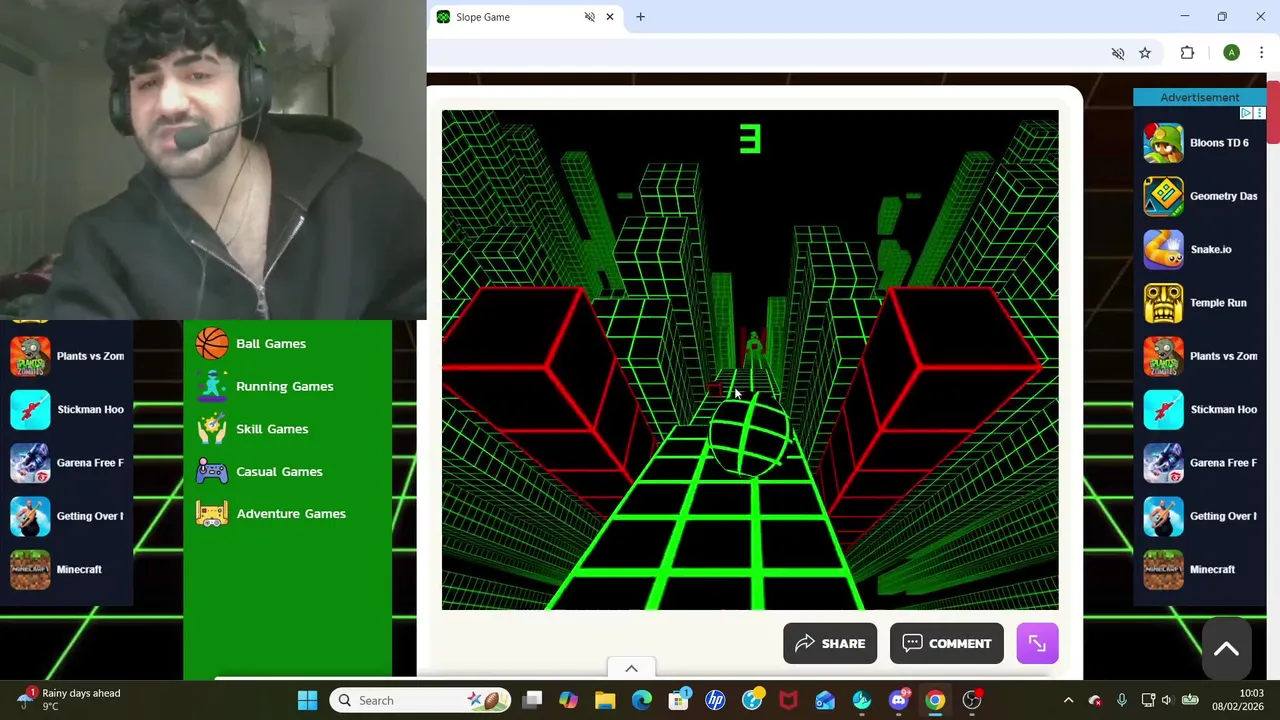Open the Bloons TD 6 game in right sidebar

tap(1199, 143)
